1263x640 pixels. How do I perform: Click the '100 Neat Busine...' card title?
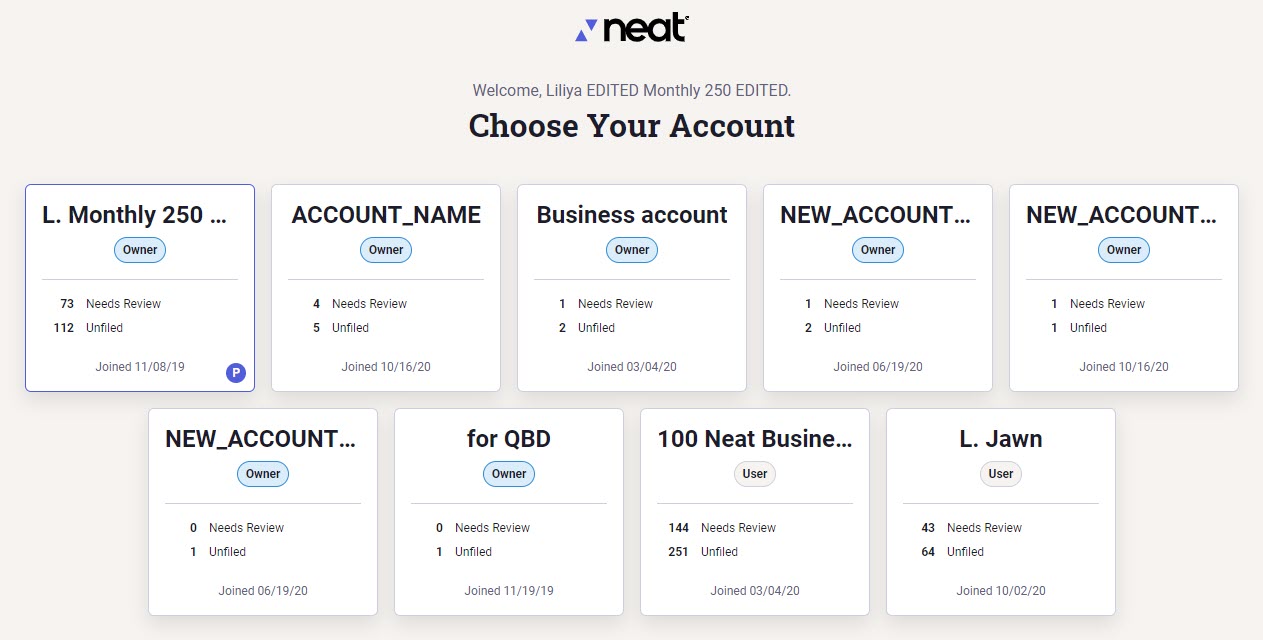click(755, 439)
